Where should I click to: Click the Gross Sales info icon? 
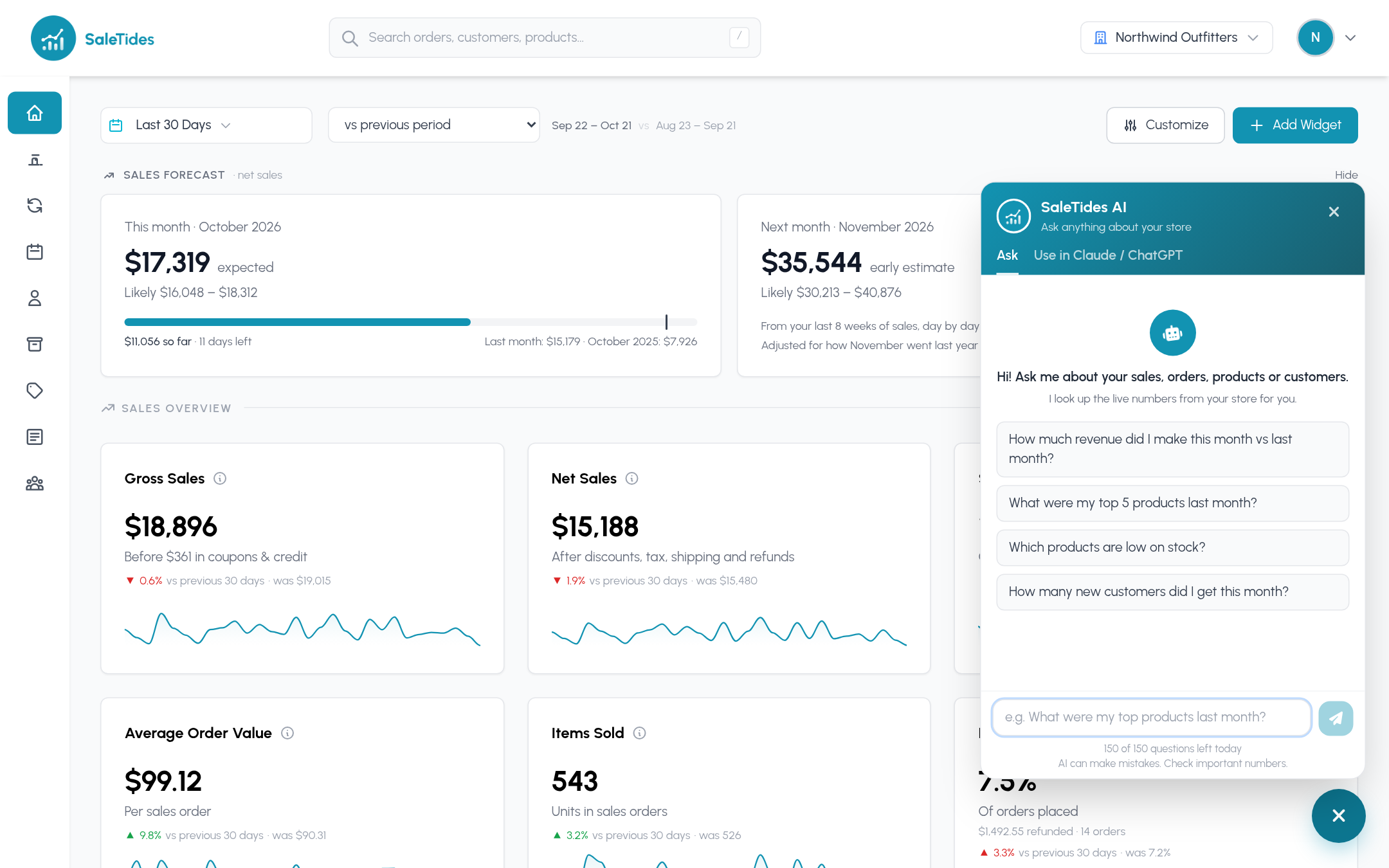[220, 478]
